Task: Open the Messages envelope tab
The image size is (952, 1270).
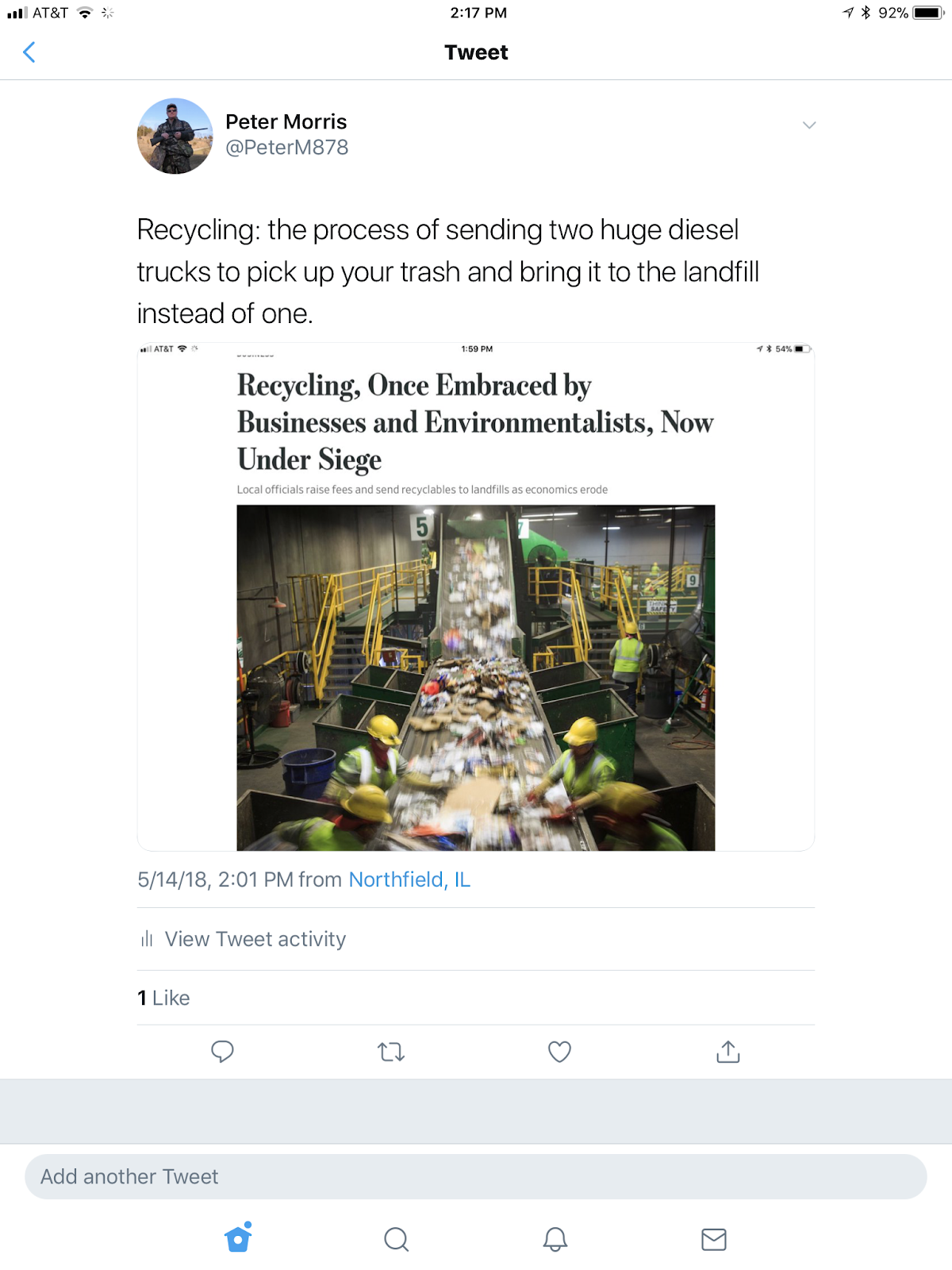Action: pos(714,1239)
